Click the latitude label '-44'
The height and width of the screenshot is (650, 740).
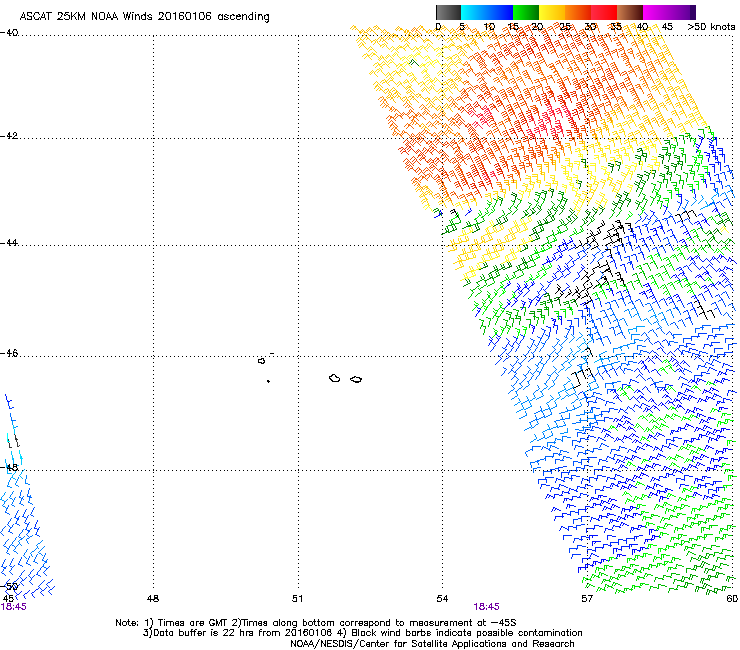click(9, 243)
